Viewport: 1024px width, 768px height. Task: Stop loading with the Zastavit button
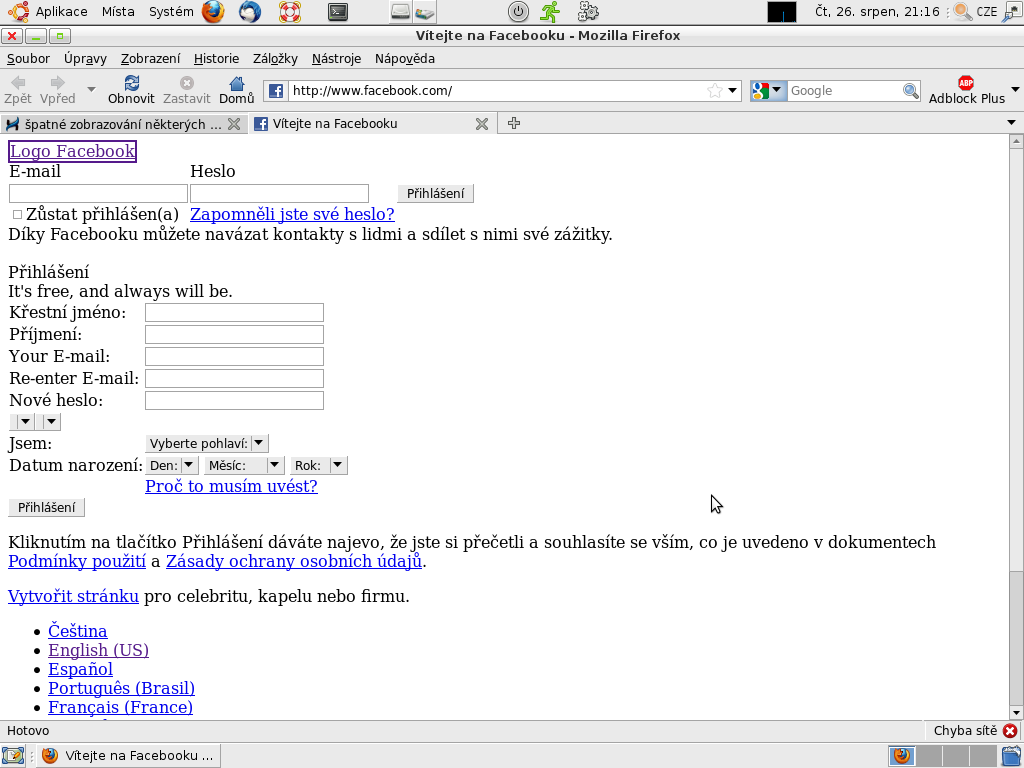[187, 90]
